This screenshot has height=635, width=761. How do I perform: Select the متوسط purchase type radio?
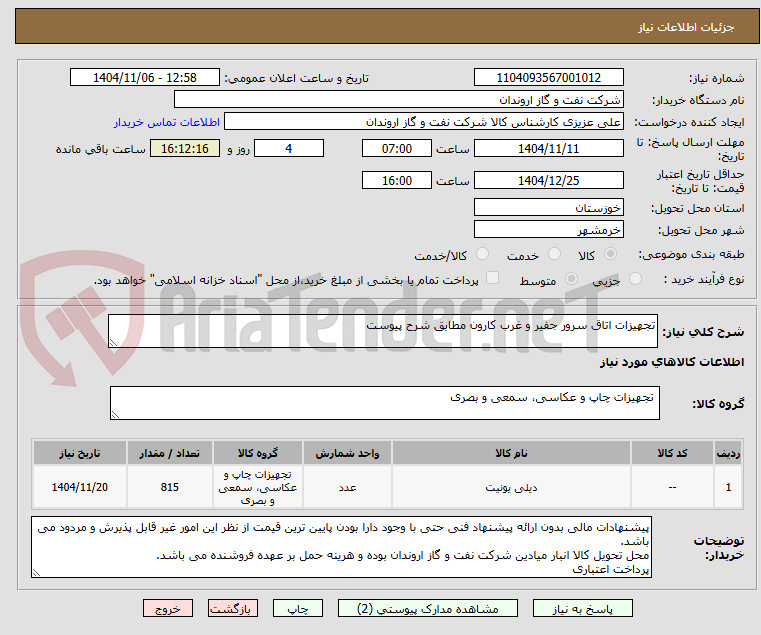tap(571, 279)
